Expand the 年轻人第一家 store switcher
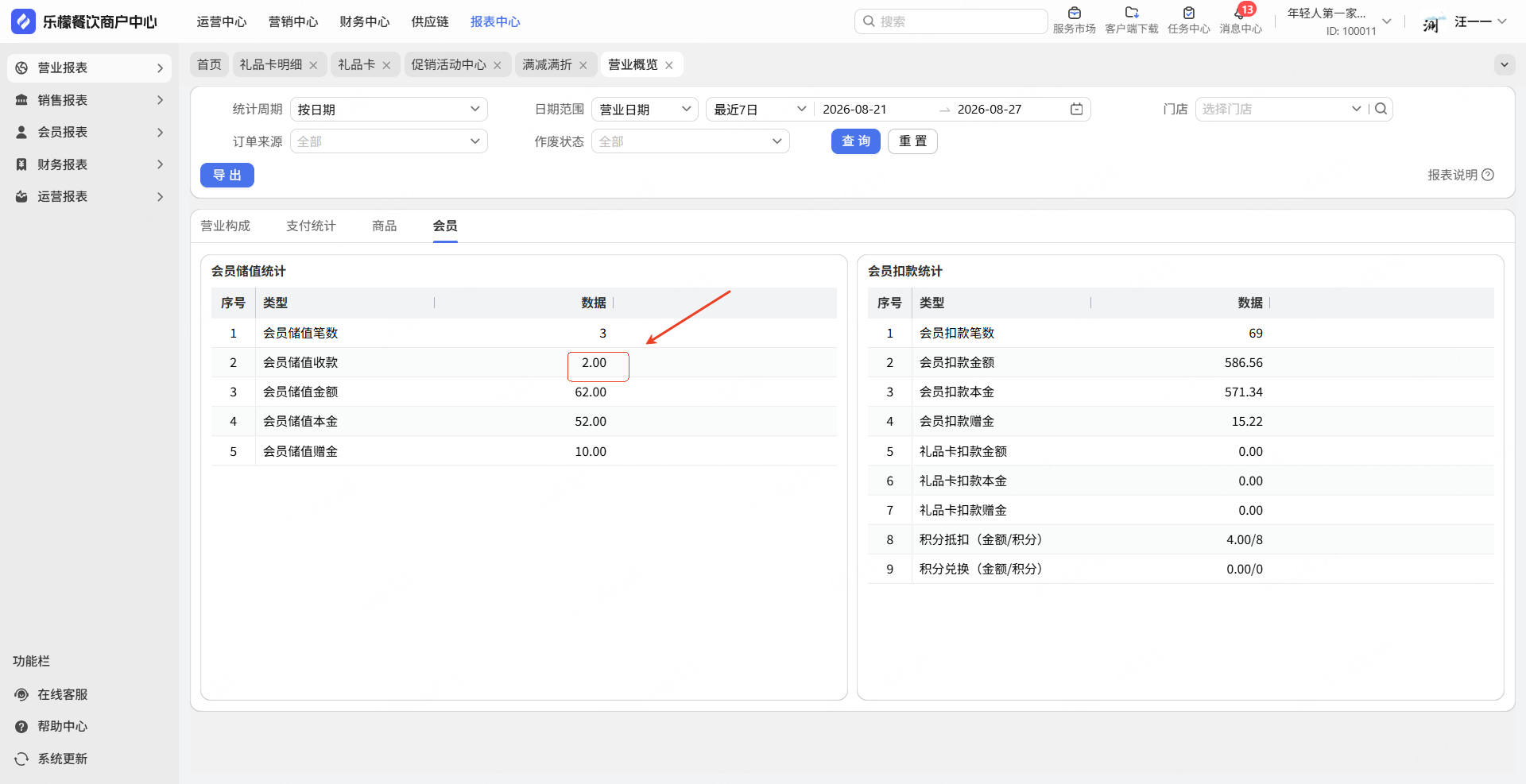Image resolution: width=1526 pixels, height=784 pixels. pyautogui.click(x=1387, y=21)
